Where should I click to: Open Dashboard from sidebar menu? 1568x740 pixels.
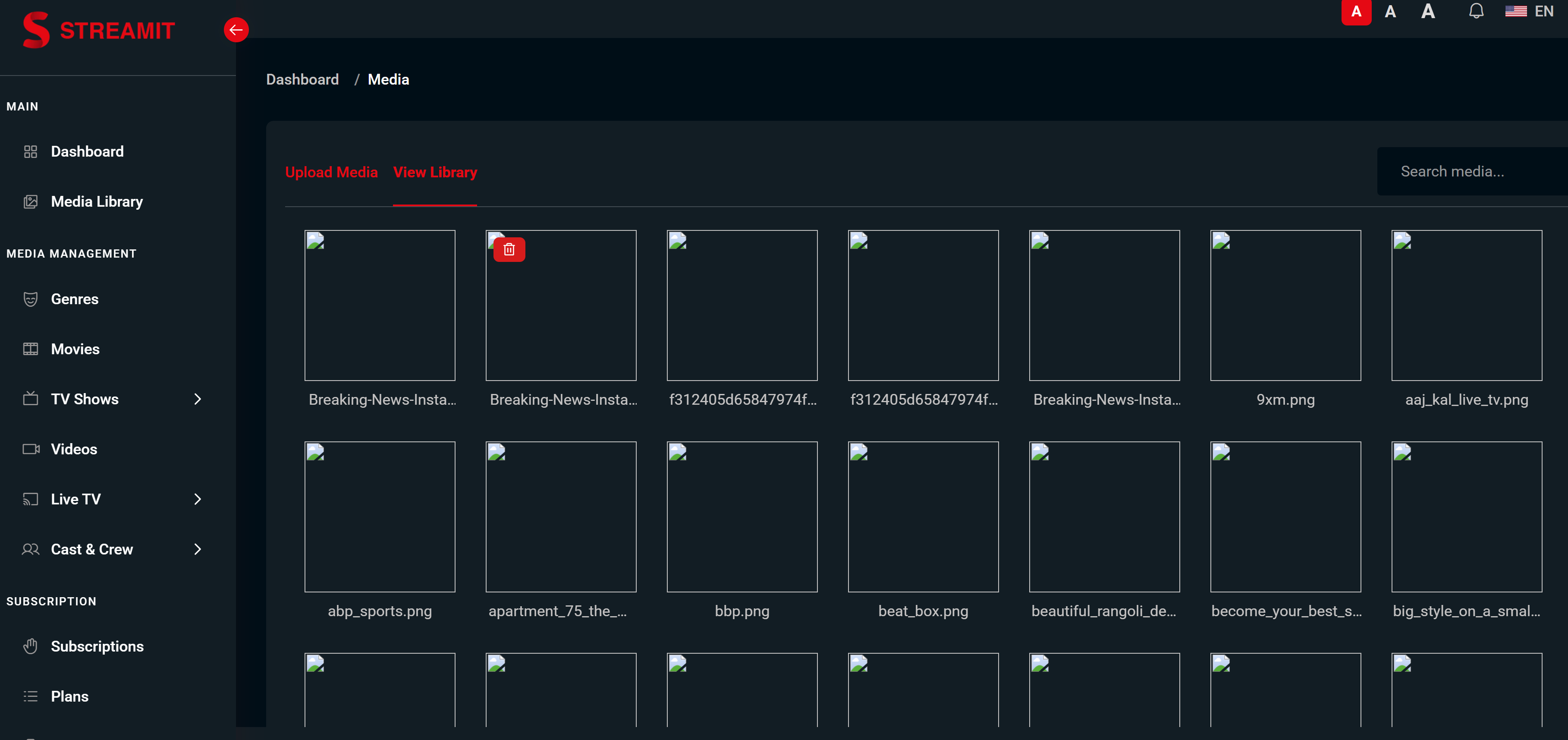pyautogui.click(x=87, y=151)
